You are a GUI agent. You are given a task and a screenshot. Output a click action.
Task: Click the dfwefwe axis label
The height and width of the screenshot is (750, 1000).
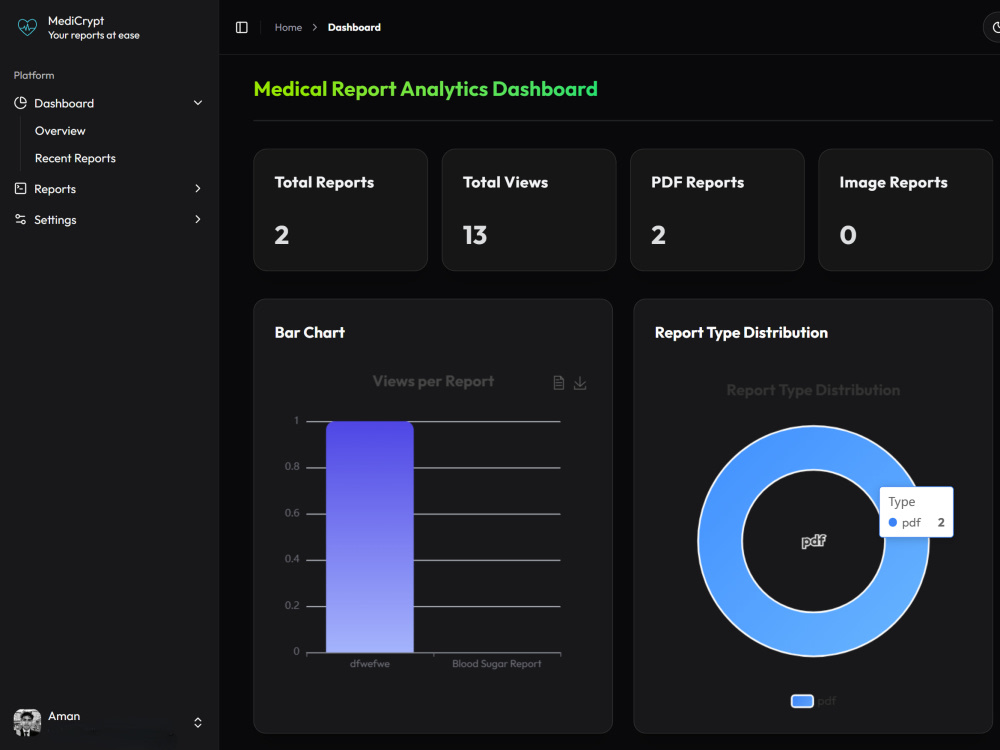point(370,664)
